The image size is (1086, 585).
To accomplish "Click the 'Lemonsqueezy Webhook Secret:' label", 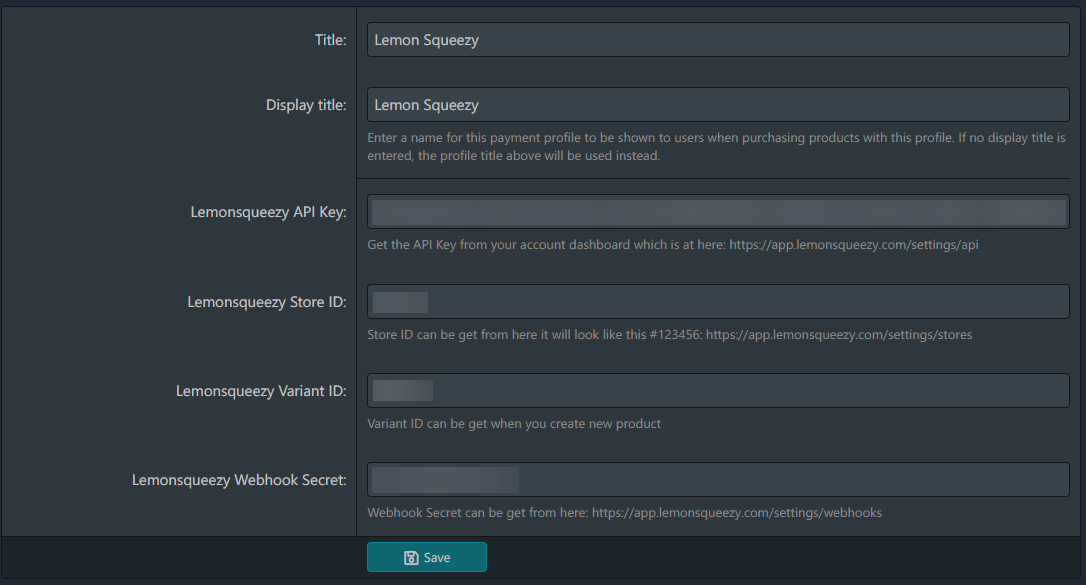I will (x=239, y=480).
